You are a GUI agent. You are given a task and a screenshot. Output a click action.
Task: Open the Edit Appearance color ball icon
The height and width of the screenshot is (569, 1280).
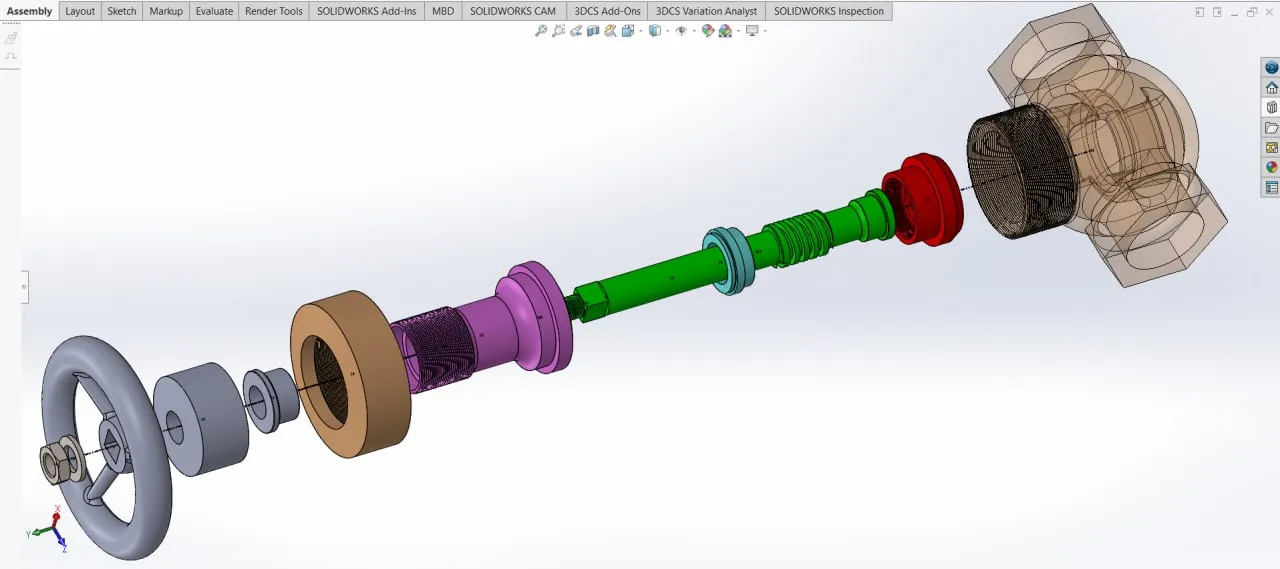(x=708, y=31)
